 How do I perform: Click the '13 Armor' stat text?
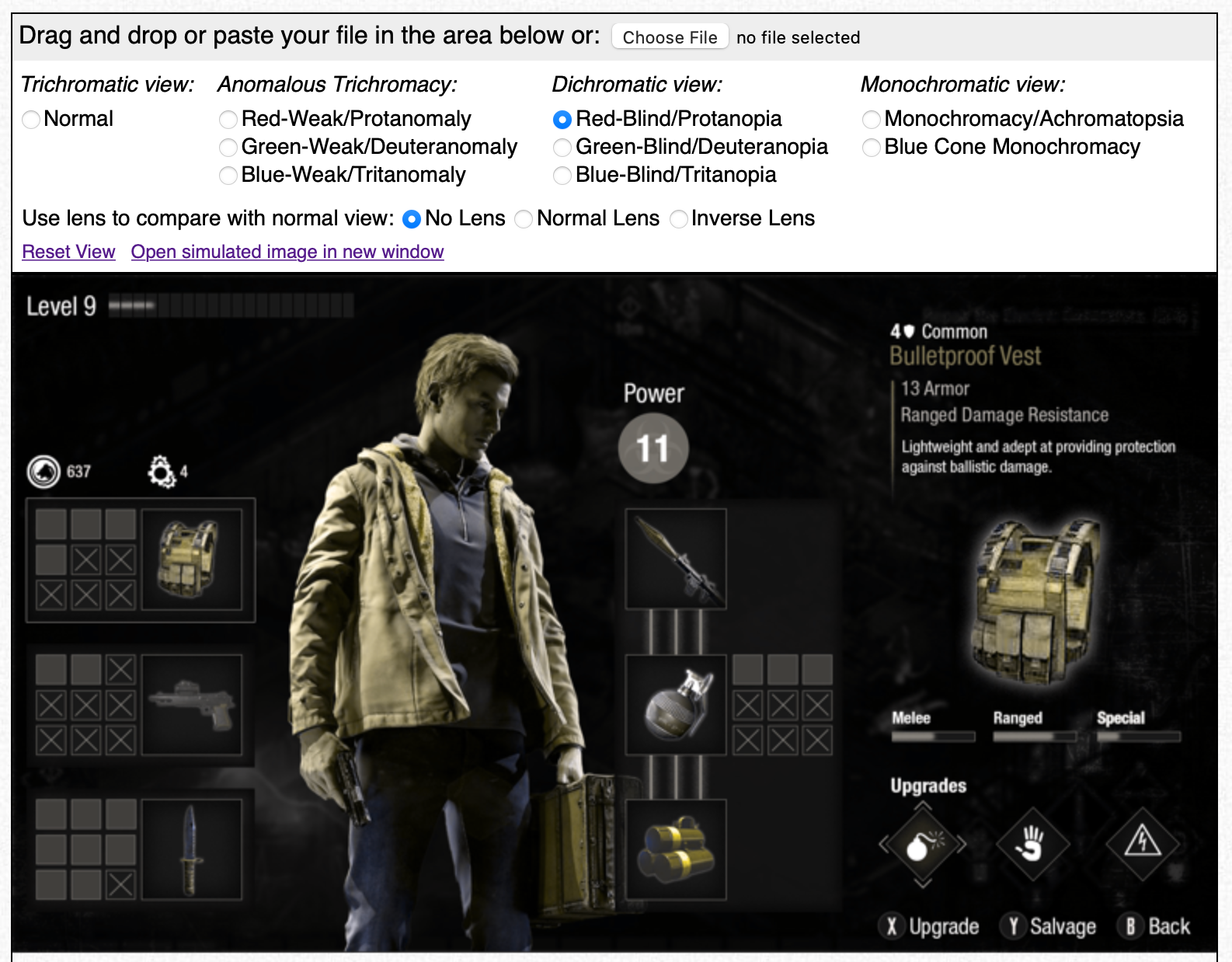935,389
